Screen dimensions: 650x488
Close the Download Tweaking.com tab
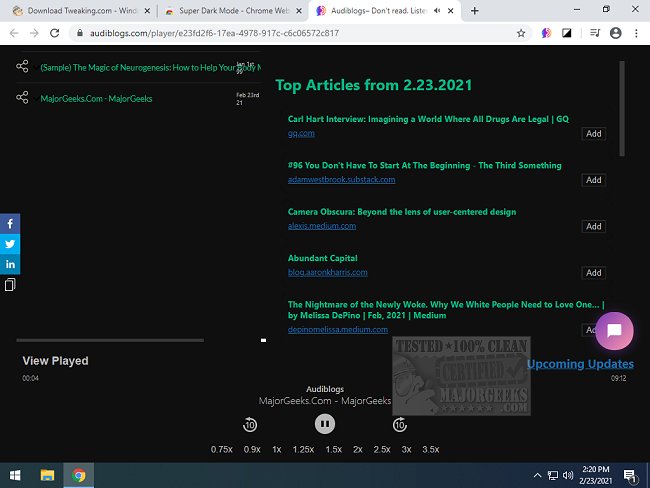(x=147, y=11)
